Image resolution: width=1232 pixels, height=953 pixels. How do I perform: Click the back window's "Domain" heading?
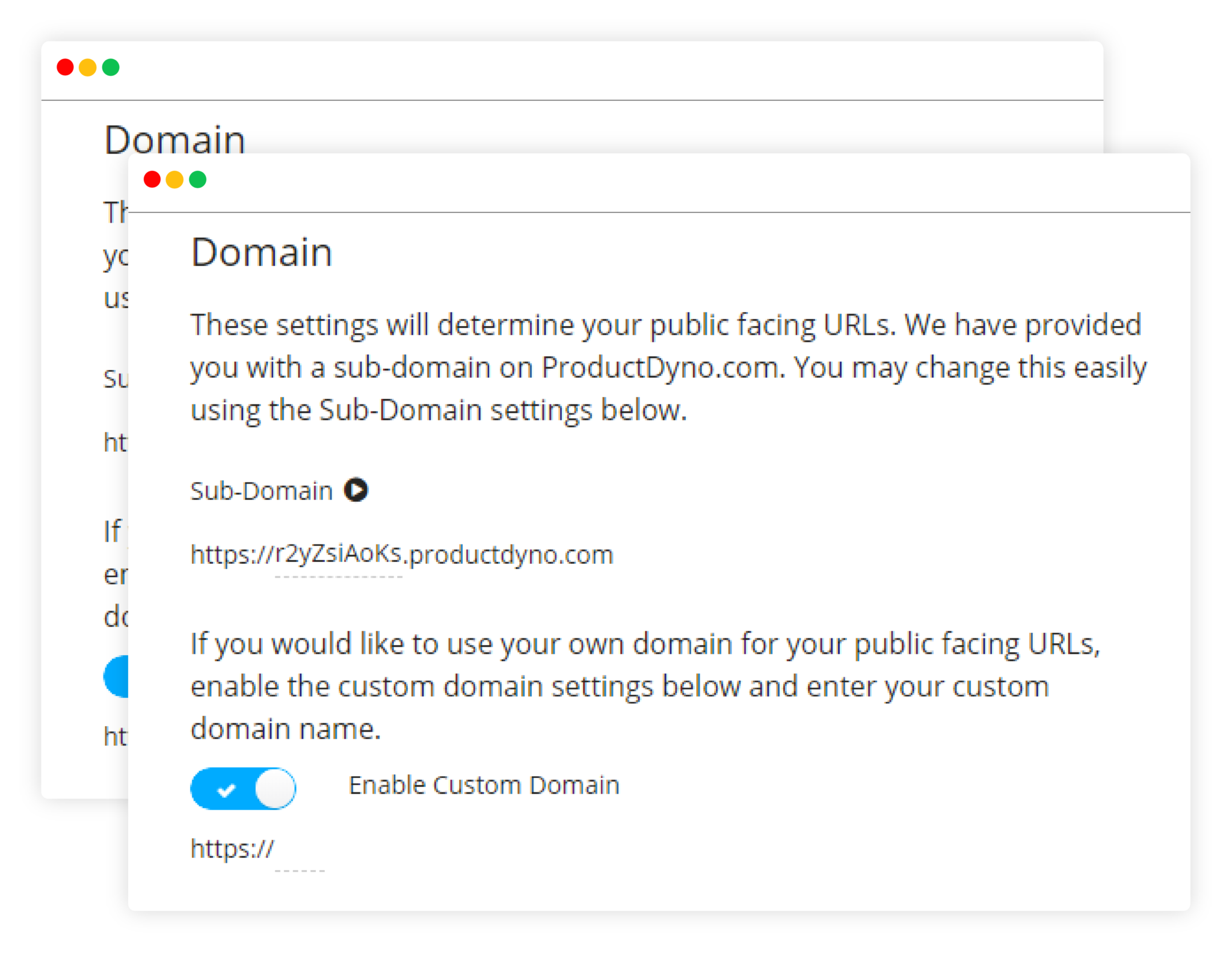174,138
